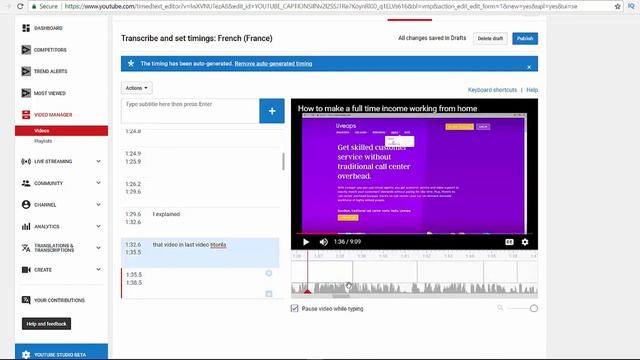This screenshot has height=360, width=640.
Task: Click the Video Manager icon
Action: 26,115
